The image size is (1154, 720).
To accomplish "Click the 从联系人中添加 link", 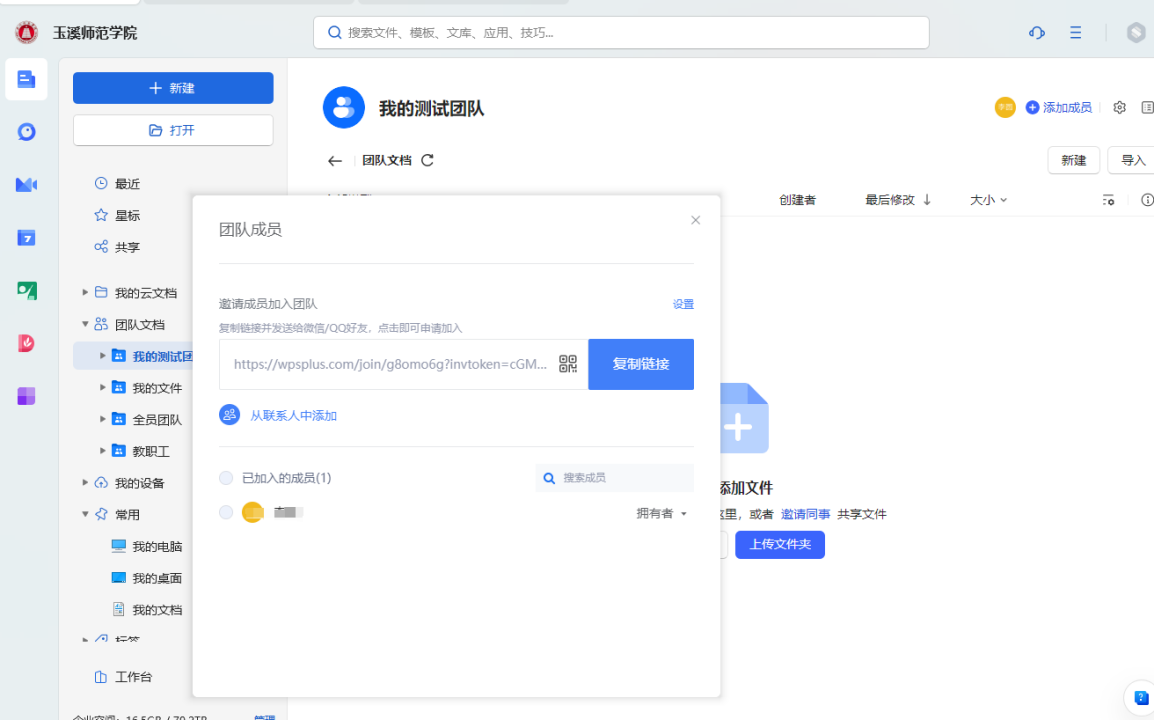I will 293,415.
